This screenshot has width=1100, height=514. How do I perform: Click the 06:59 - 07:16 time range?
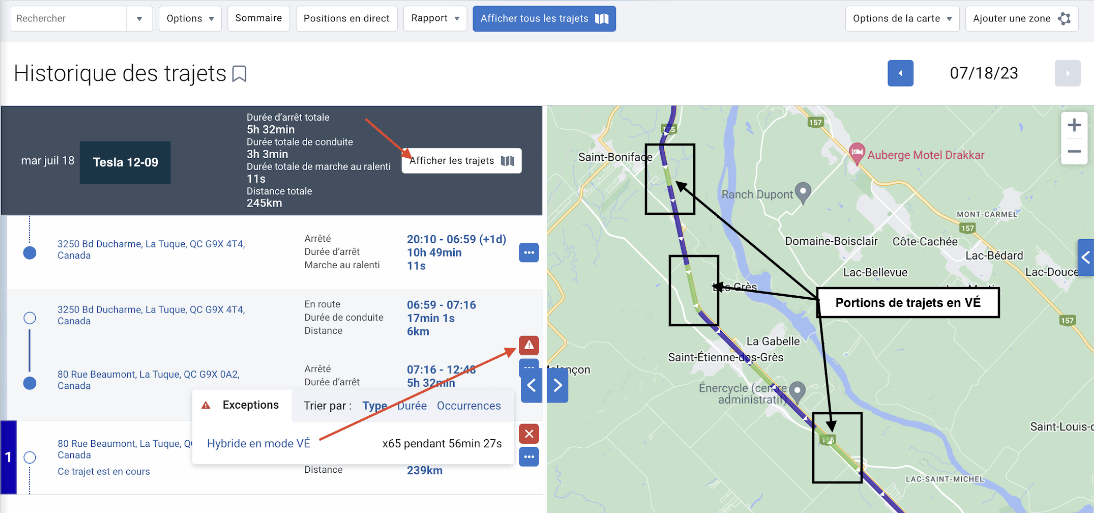[441, 304]
